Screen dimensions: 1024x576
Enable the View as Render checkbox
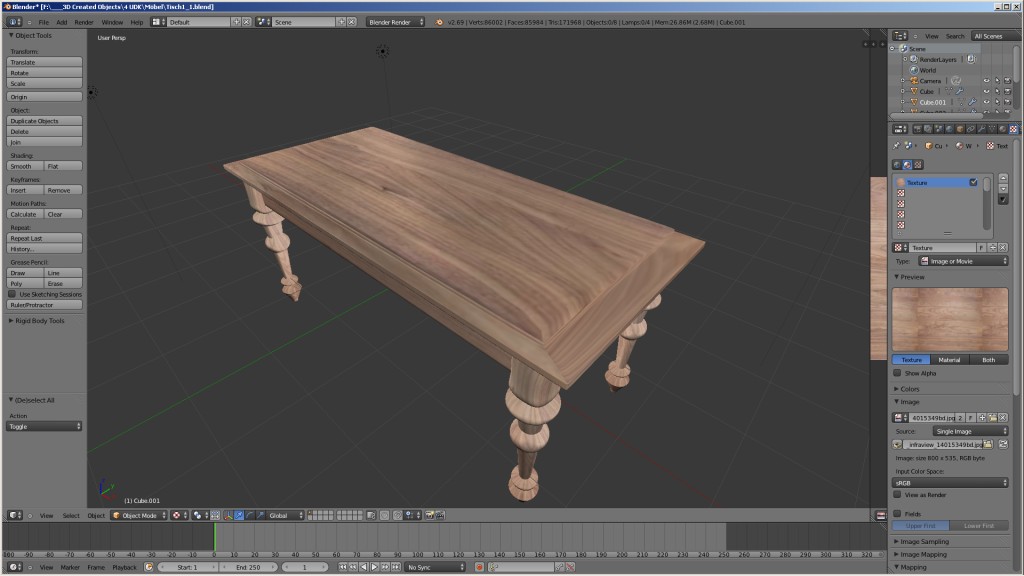pos(897,494)
